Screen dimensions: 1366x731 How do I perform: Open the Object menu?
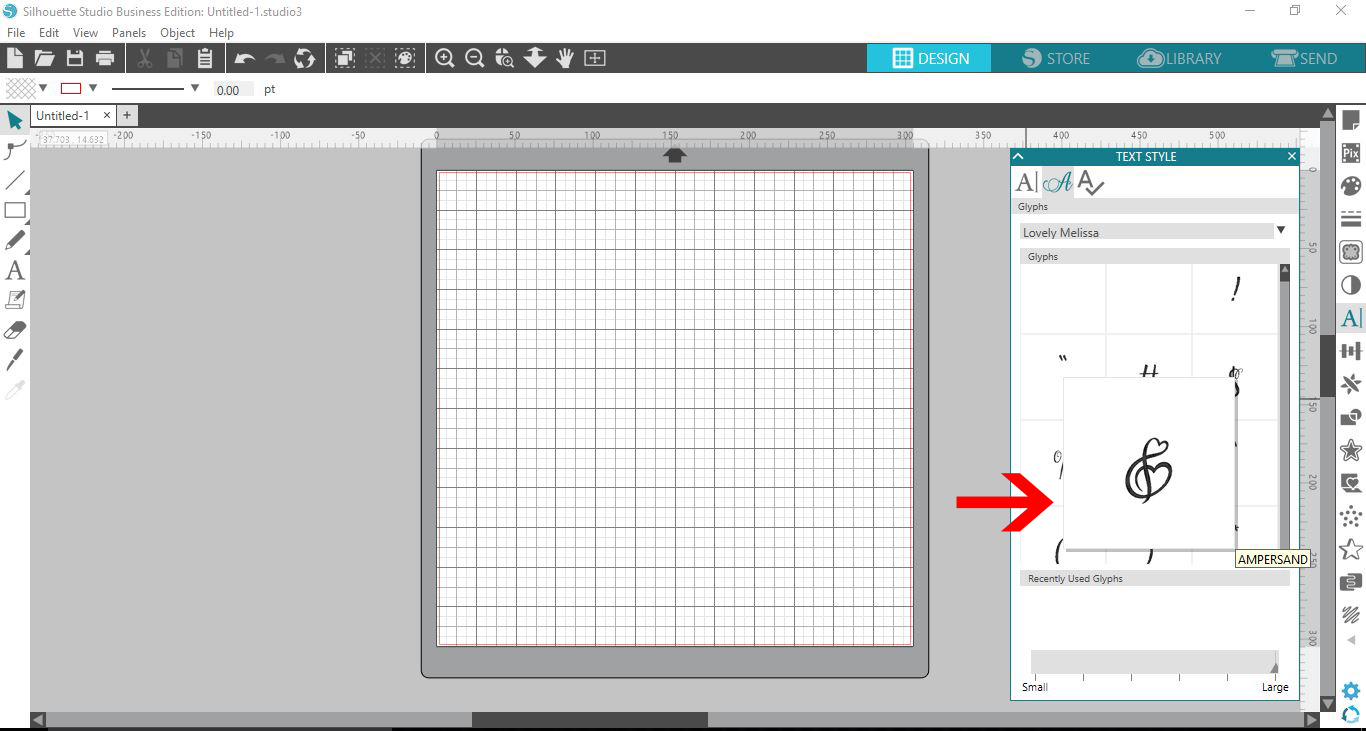tap(177, 33)
